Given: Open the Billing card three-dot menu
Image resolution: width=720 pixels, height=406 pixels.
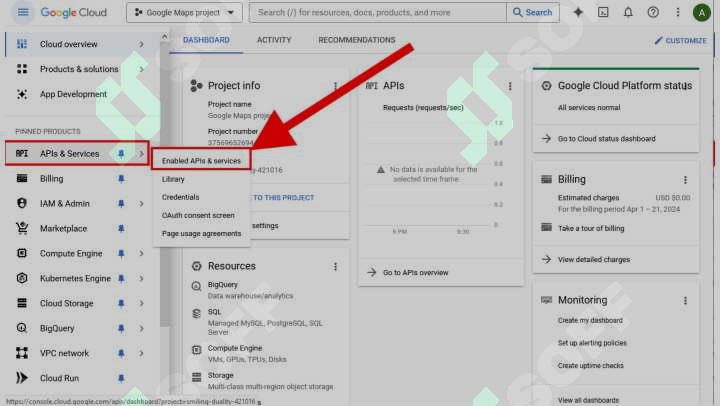Looking at the screenshot, I should 685,180.
